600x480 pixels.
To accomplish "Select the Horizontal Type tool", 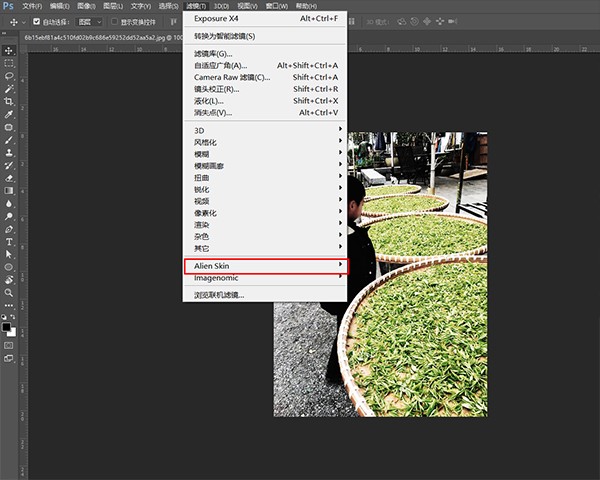I will click(x=9, y=242).
